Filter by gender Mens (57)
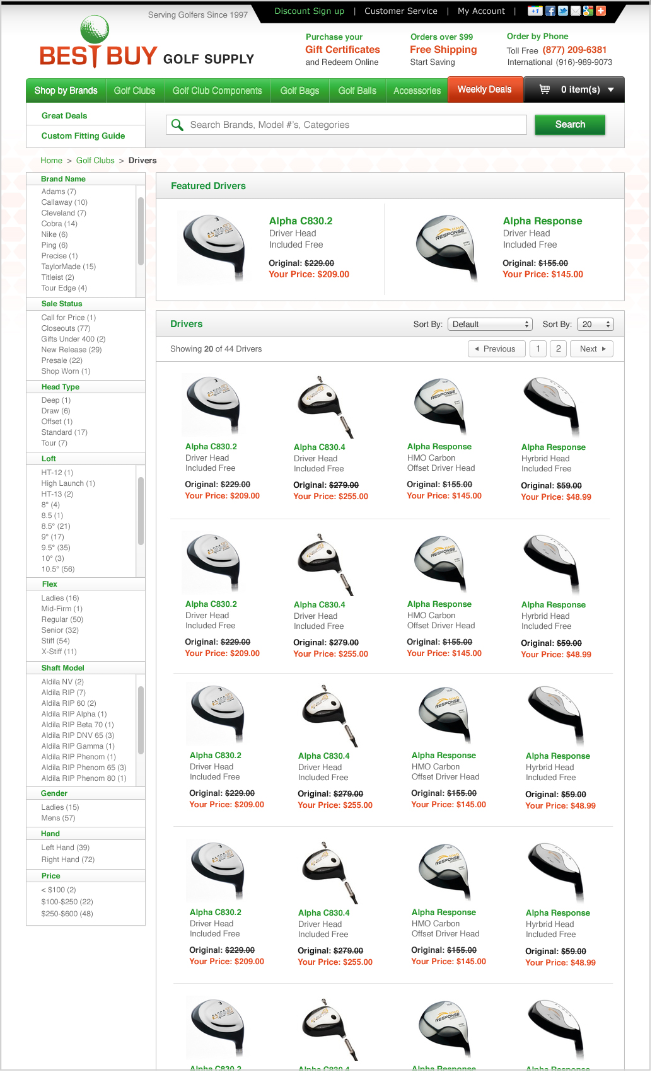The width and height of the screenshot is (651, 1071). click(58, 818)
